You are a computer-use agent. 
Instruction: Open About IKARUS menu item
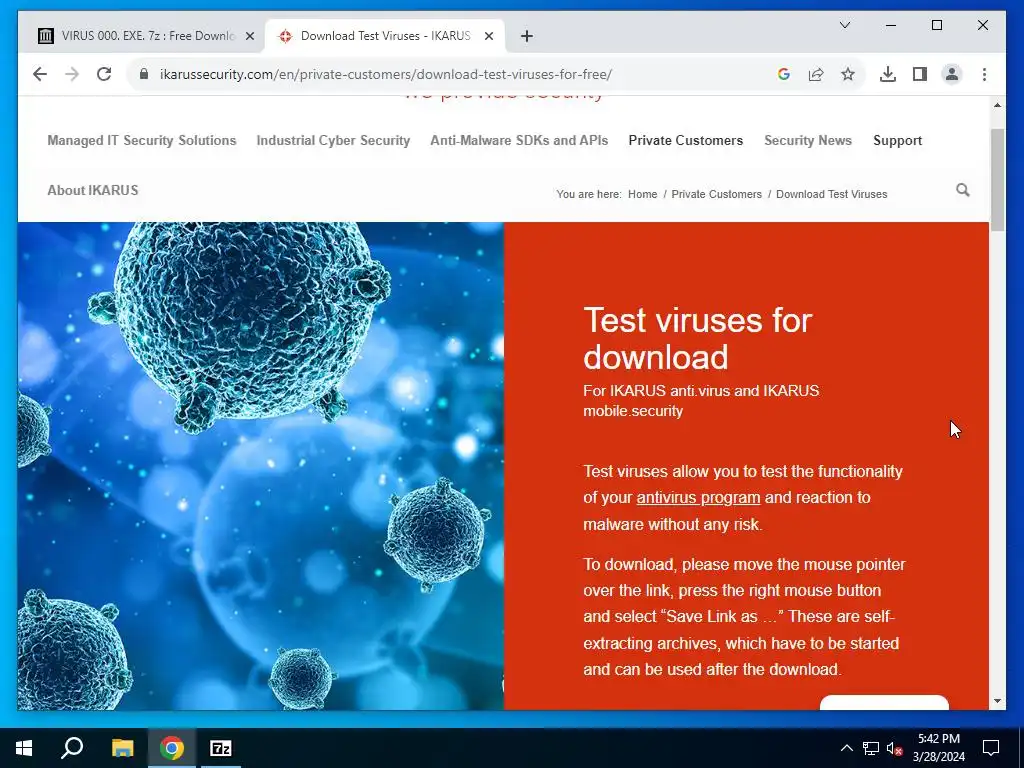click(93, 190)
